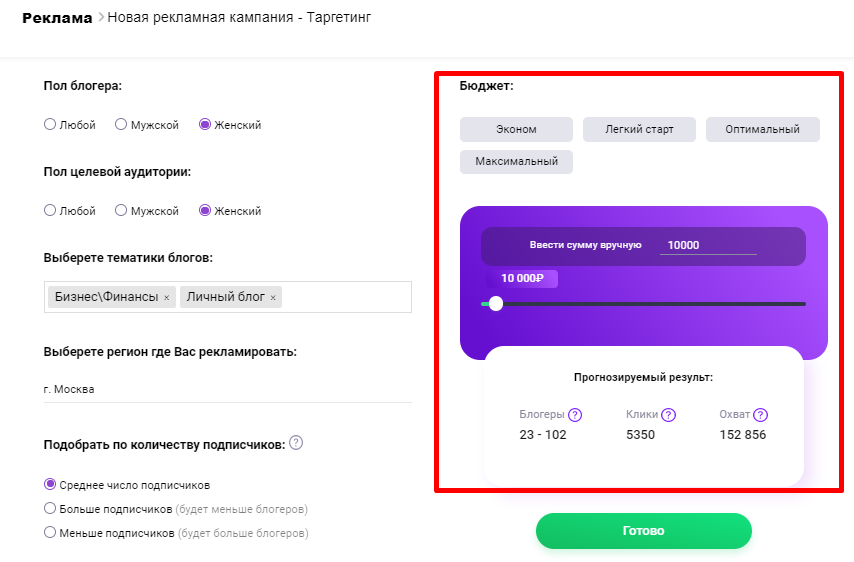The width and height of the screenshot is (854, 562).
Task: Select Любой for blogger gender
Action: click(50, 124)
